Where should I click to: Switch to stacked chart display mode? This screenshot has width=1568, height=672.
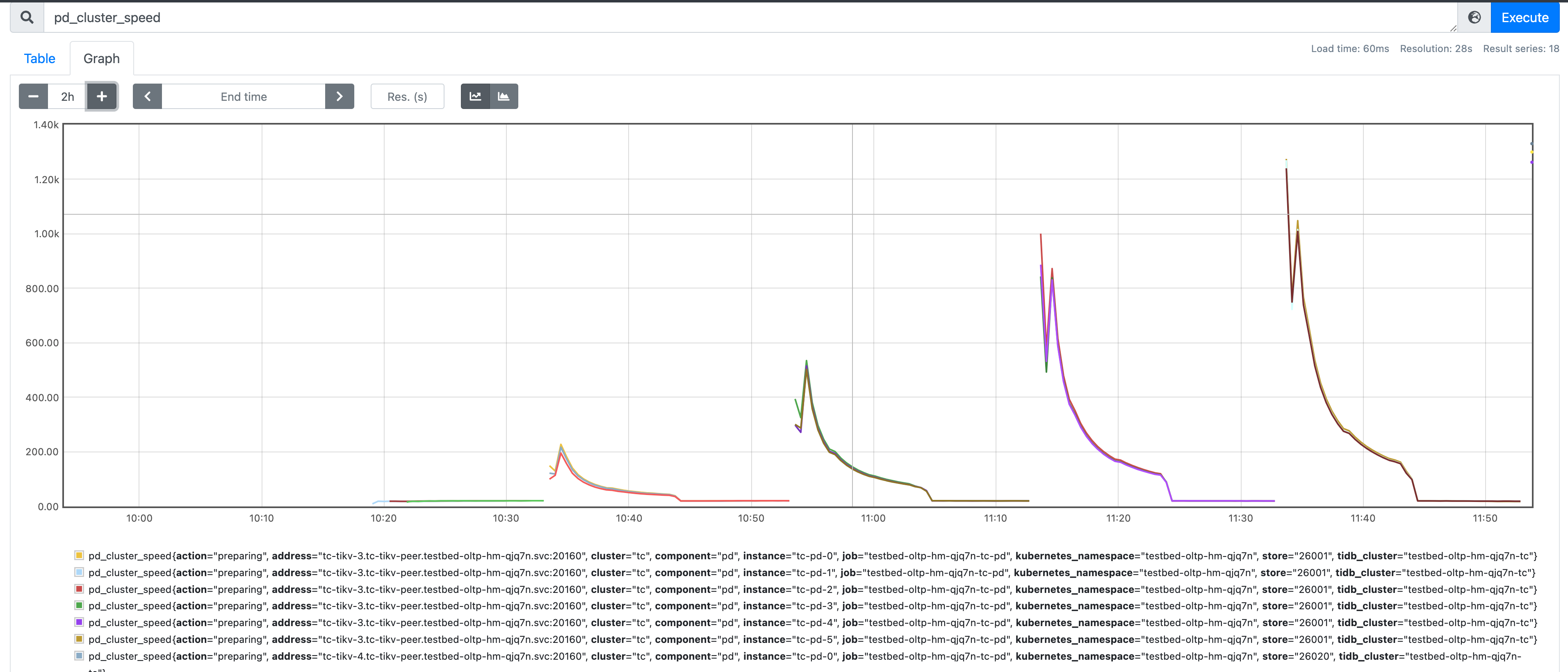coord(504,97)
